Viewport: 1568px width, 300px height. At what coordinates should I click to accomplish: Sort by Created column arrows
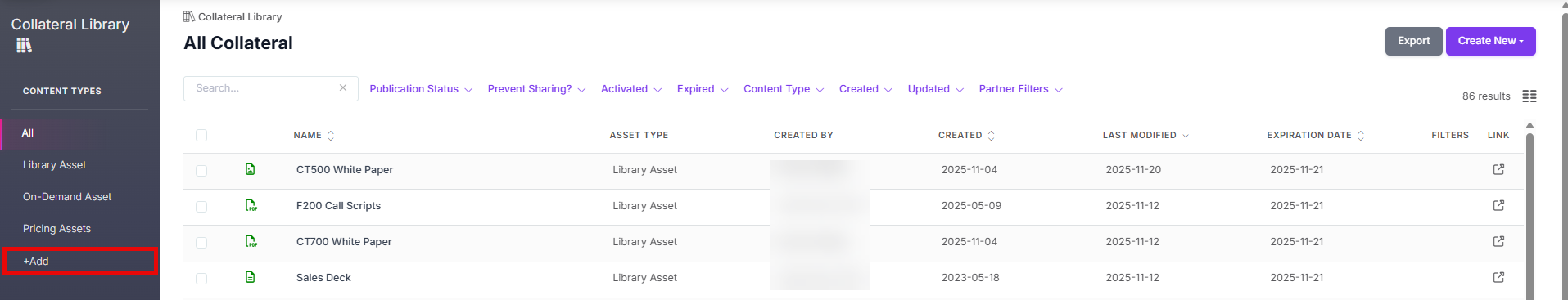coord(992,136)
